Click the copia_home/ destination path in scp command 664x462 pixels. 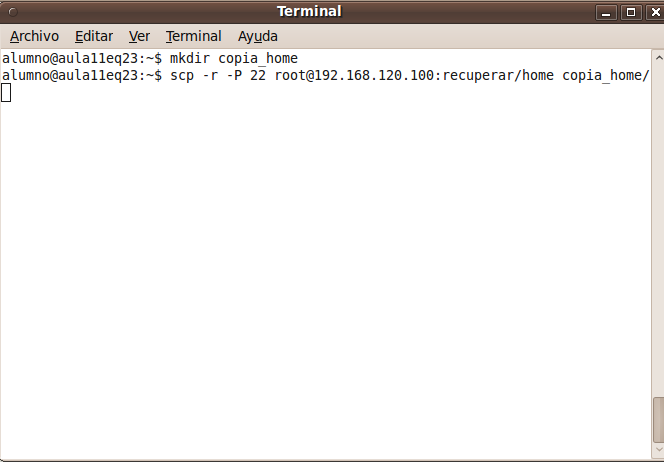coord(606,76)
